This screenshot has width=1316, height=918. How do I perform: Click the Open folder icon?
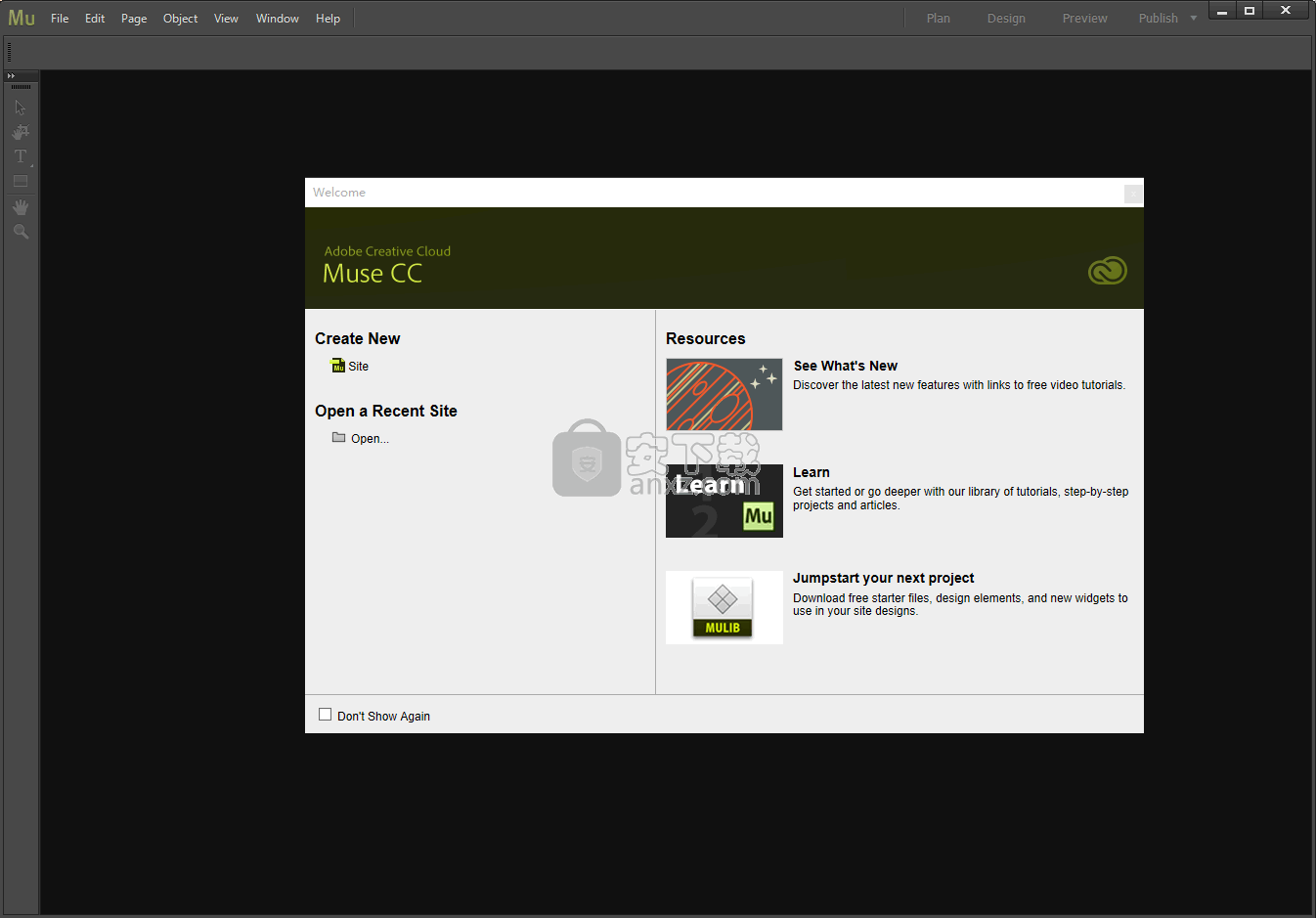coord(338,437)
